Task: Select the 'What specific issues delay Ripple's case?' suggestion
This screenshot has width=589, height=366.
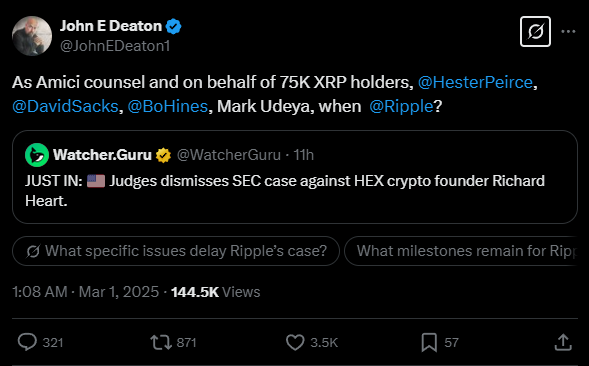Action: tap(176, 251)
